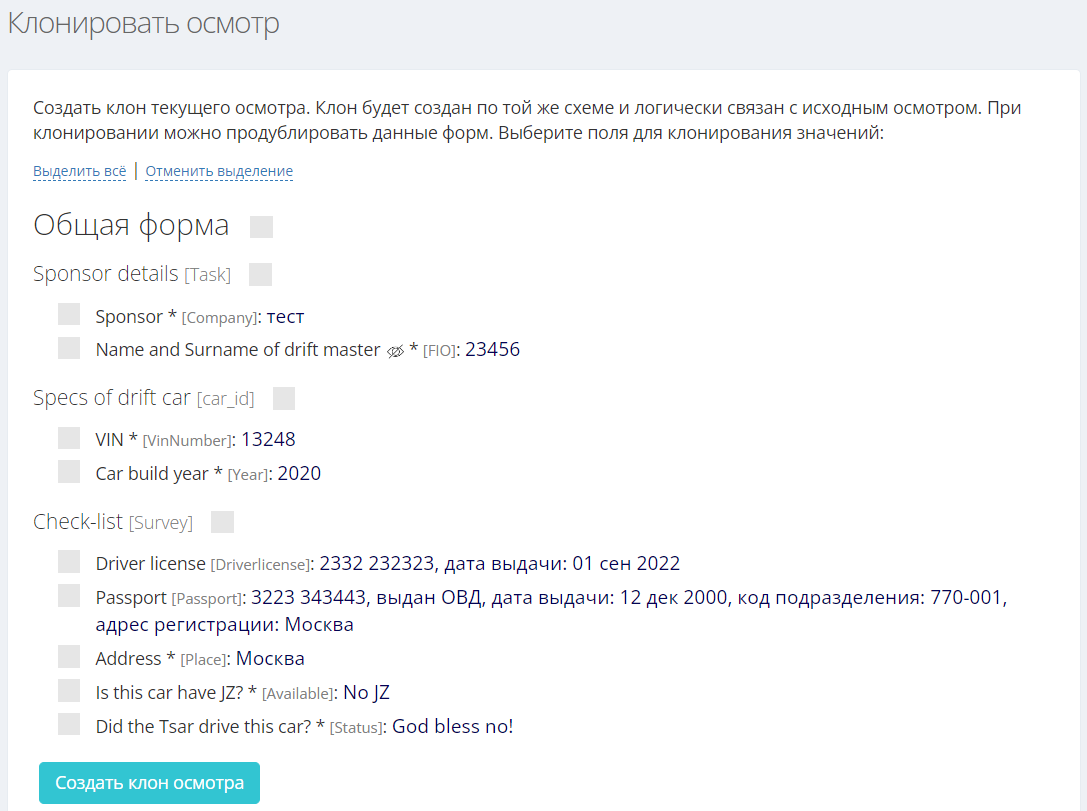Click the Клонировать осмотр page title

point(144,24)
